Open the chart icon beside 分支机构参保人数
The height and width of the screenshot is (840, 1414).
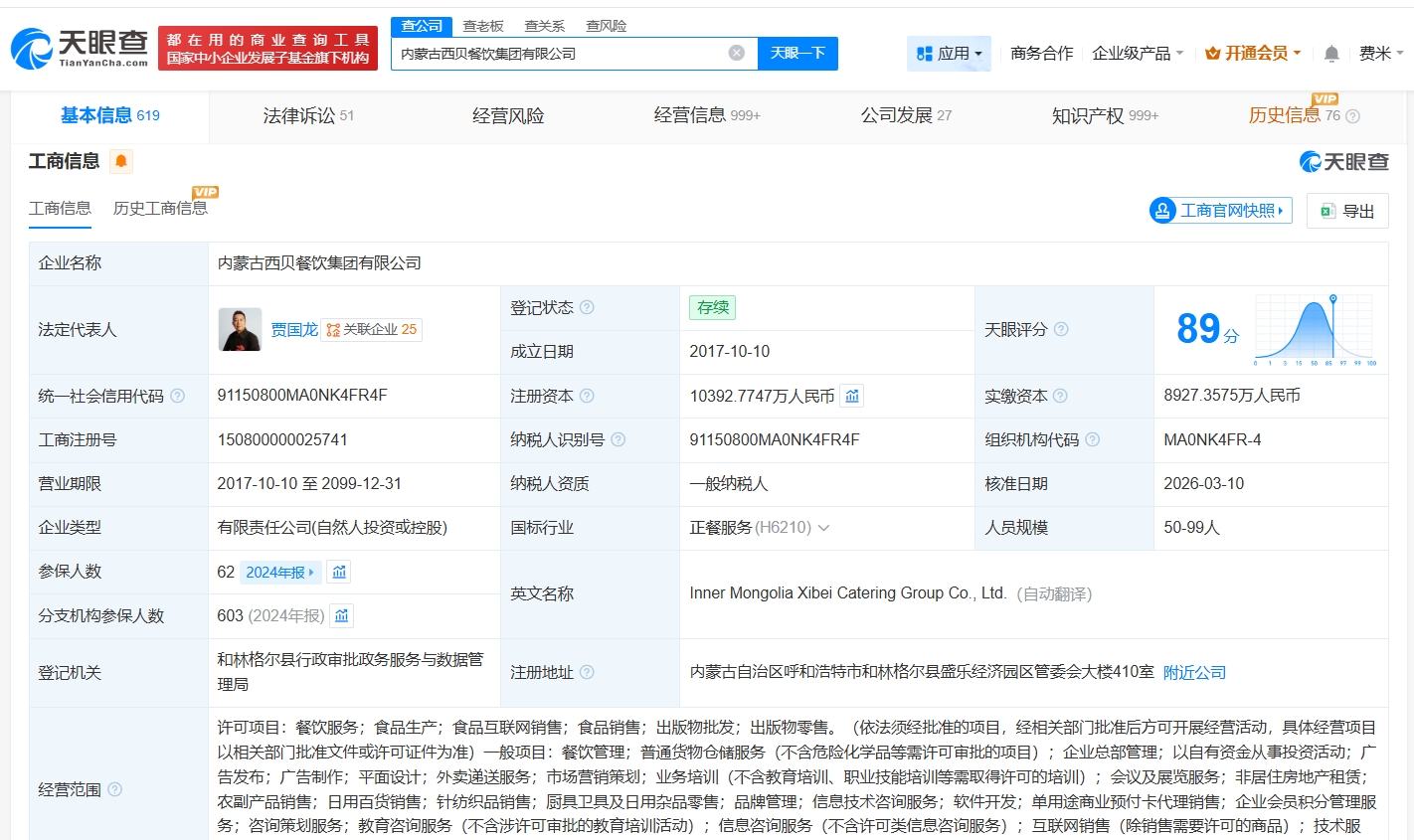pos(341,615)
